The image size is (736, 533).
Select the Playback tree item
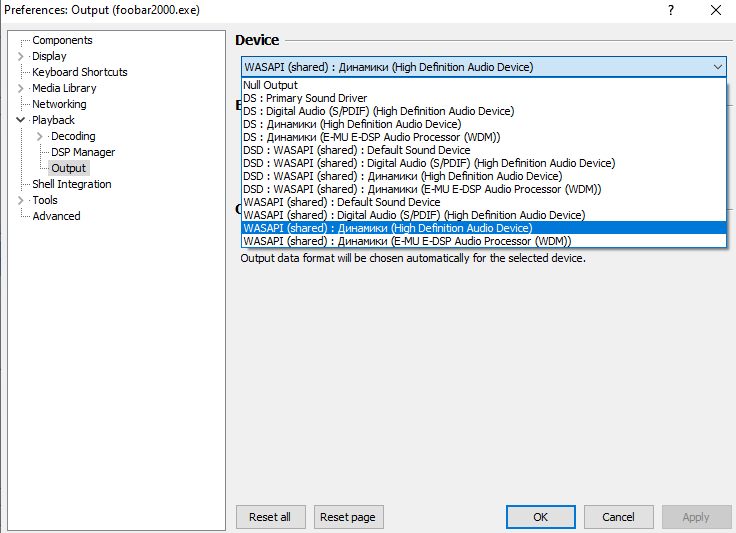click(x=53, y=120)
